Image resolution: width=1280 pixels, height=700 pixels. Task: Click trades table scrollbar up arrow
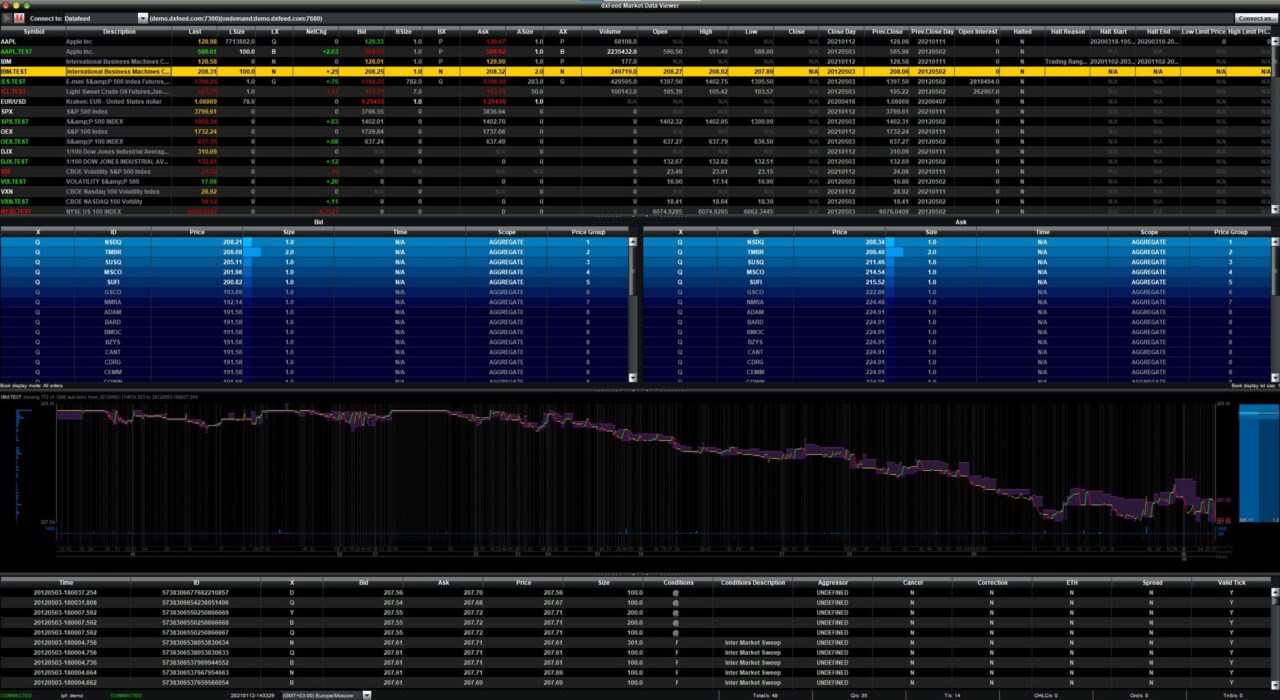pos(1274,592)
